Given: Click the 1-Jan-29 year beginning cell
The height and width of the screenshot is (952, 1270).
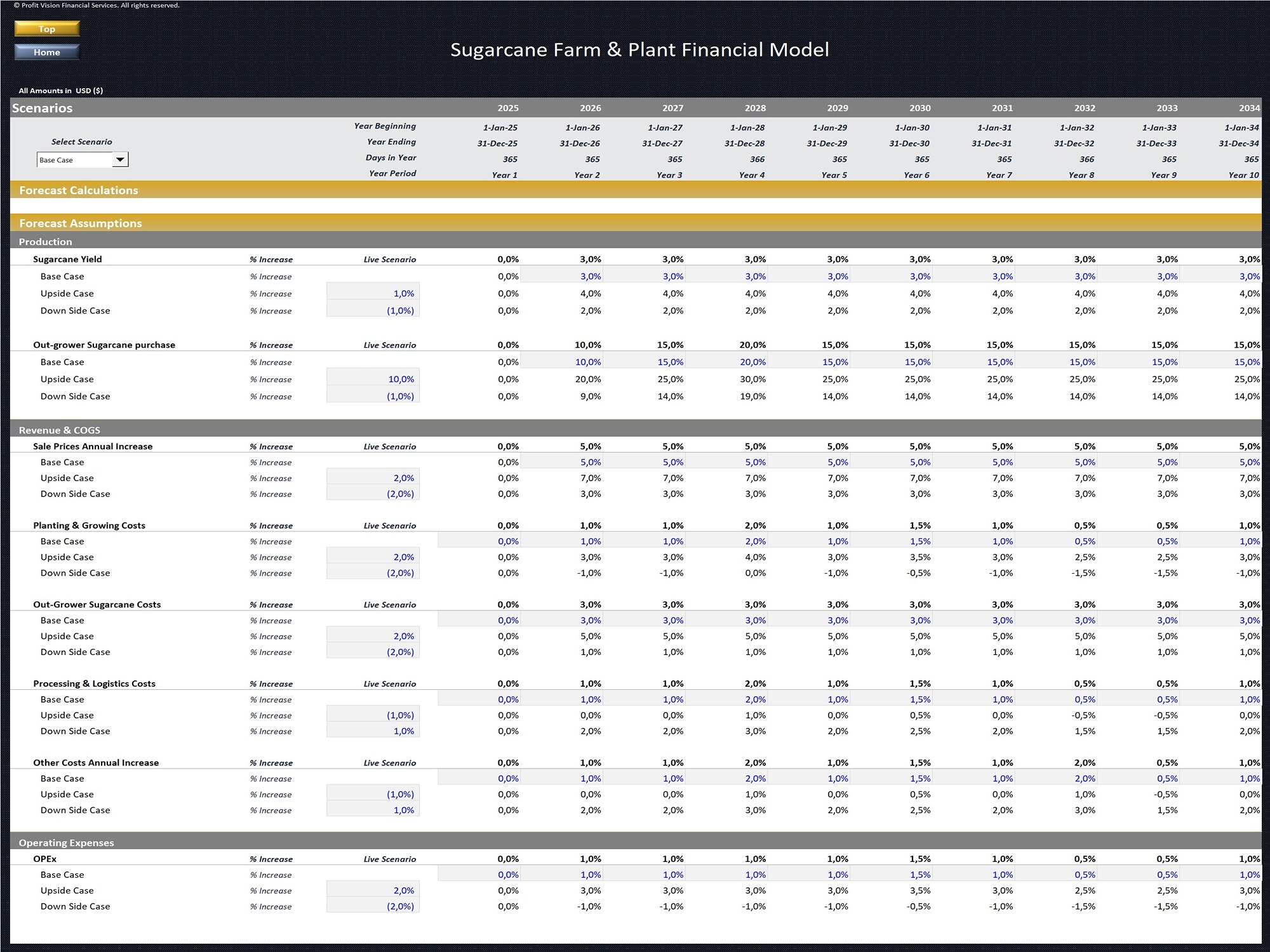Looking at the screenshot, I should (x=829, y=128).
